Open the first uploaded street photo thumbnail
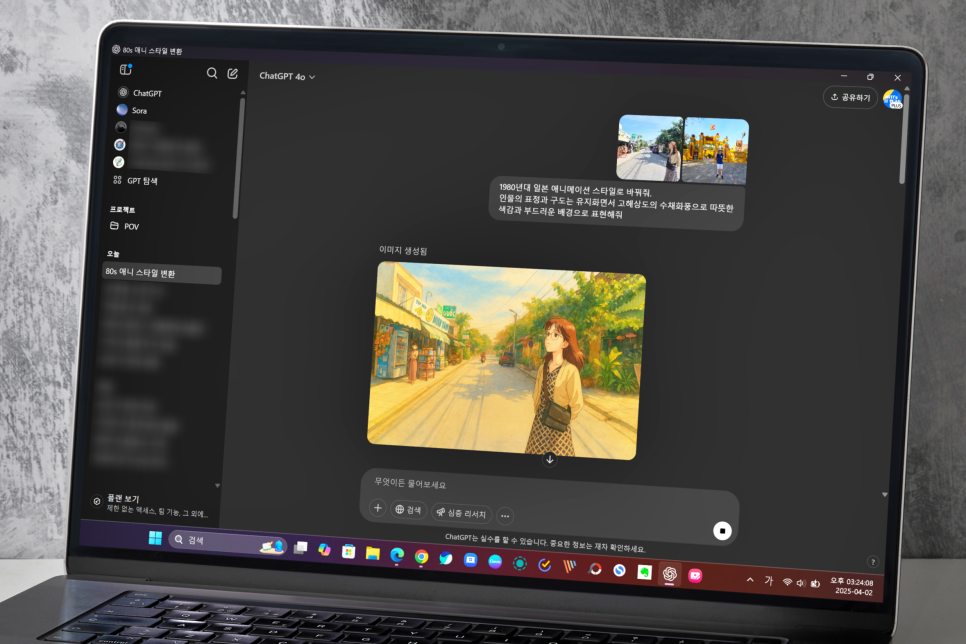The image size is (966, 644). [x=649, y=148]
